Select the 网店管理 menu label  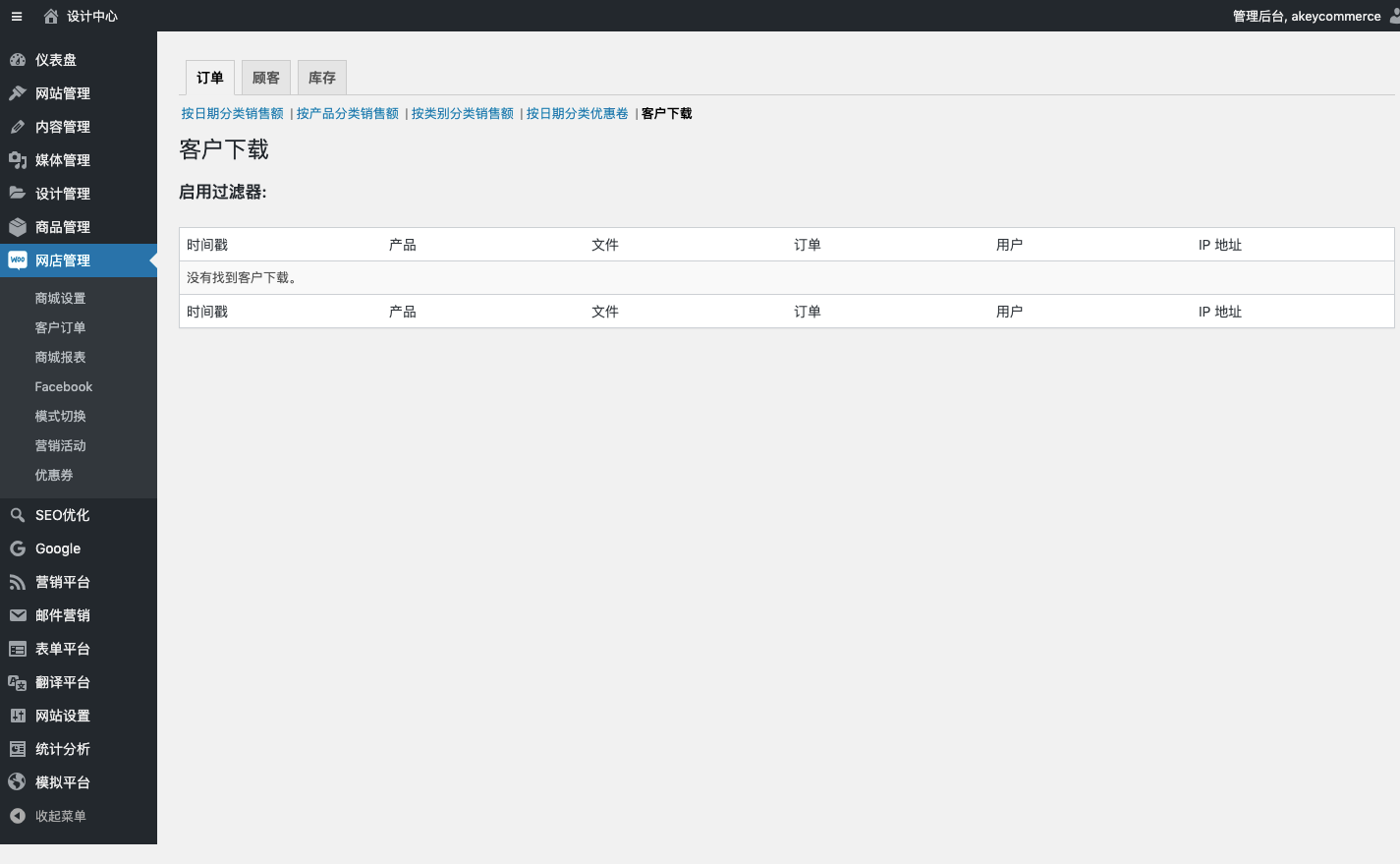tap(63, 260)
